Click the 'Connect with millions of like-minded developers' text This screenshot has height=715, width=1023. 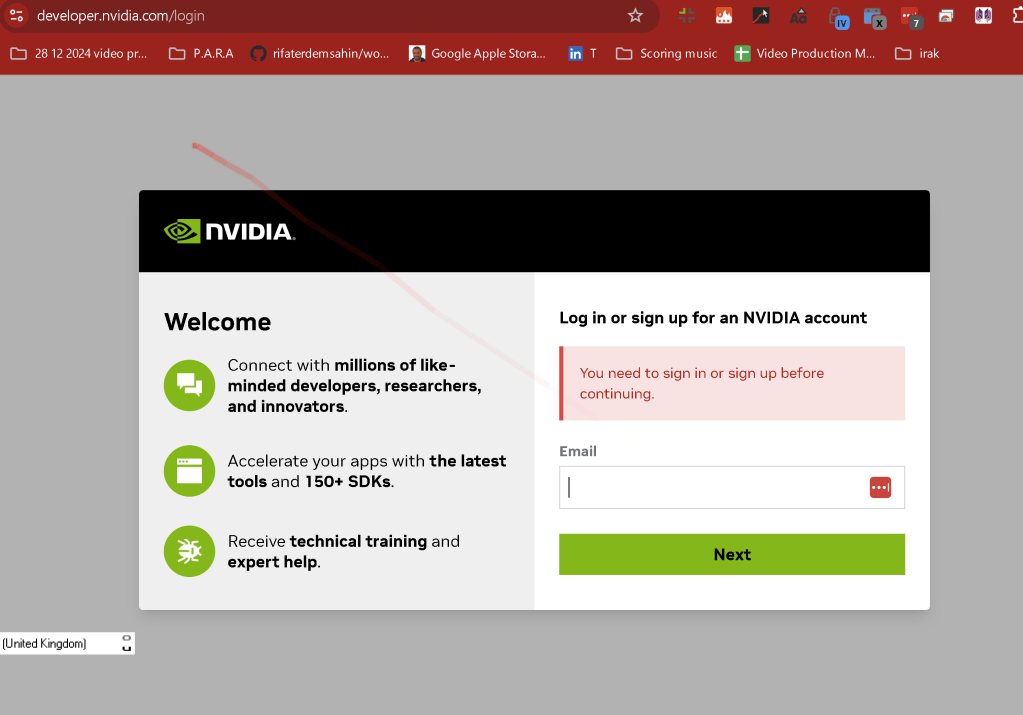(354, 386)
